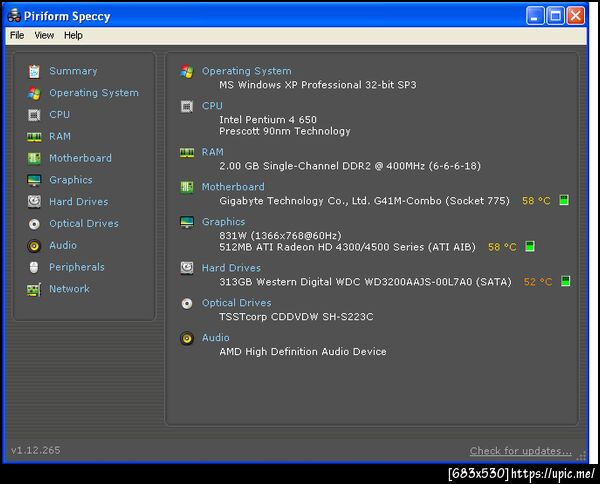
Task: Click 'Prescott 90nm Technology' text
Action: (285, 132)
